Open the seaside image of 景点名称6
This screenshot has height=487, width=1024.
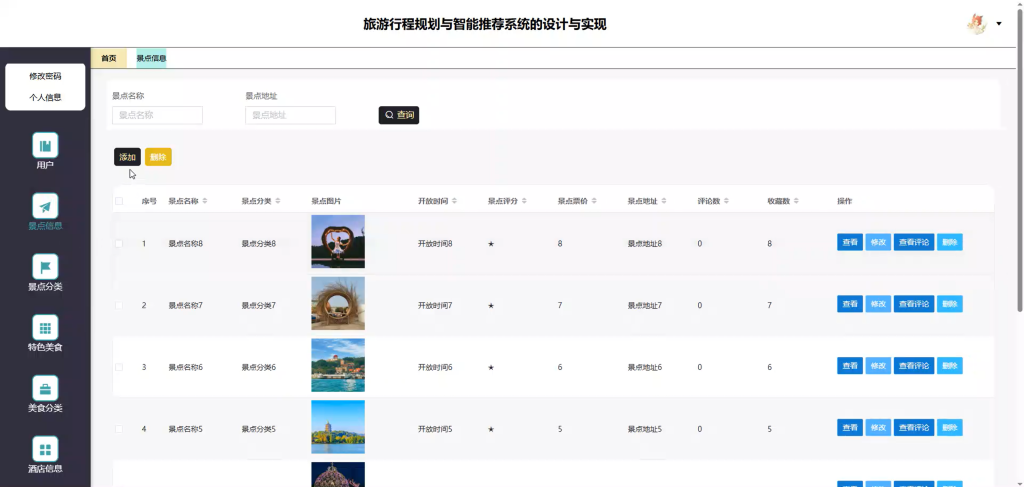coord(338,365)
